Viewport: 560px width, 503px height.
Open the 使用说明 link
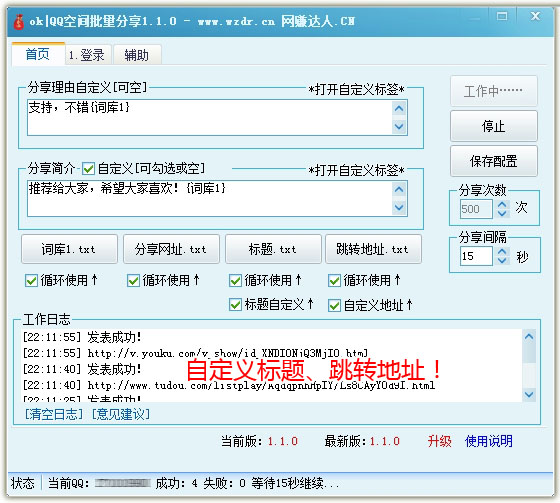[x=489, y=441]
